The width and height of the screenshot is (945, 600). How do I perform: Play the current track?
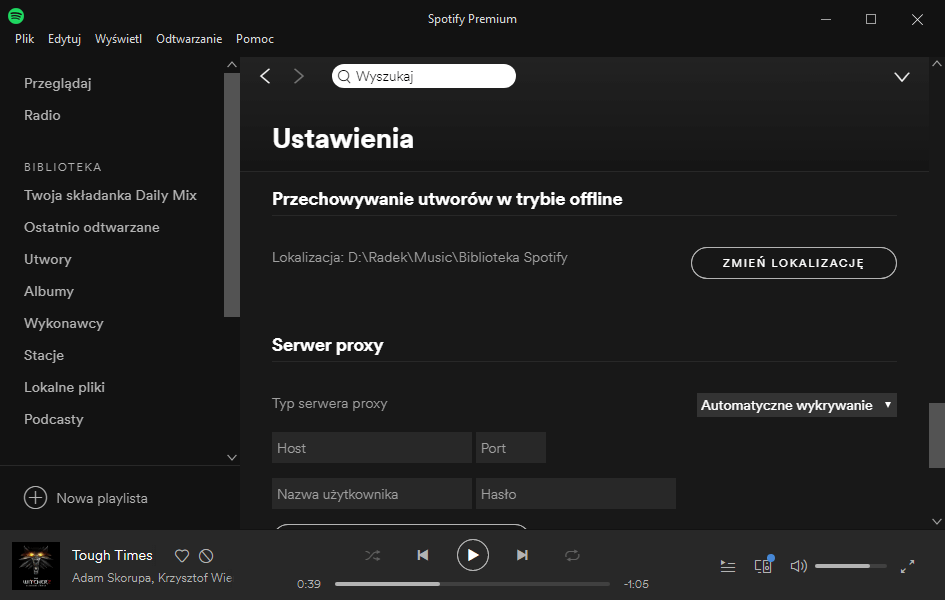472,555
